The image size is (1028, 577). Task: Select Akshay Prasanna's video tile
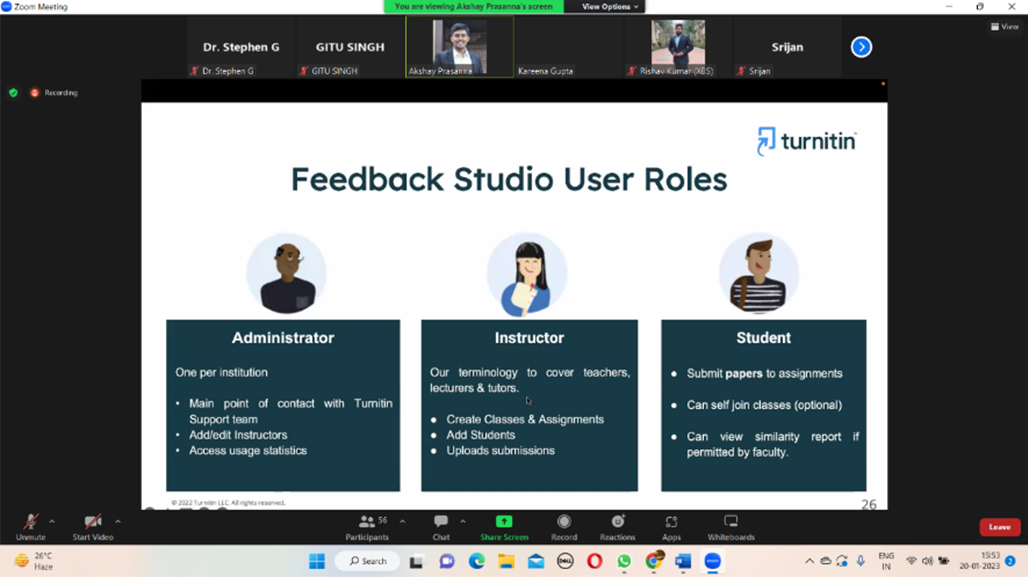point(460,47)
